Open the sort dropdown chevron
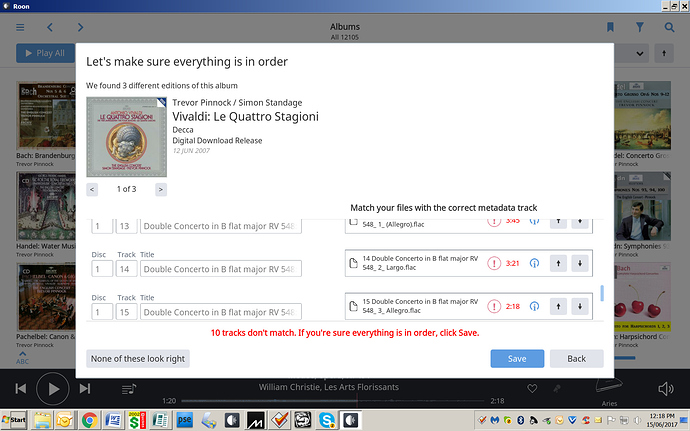The height and width of the screenshot is (431, 690). pos(640,54)
